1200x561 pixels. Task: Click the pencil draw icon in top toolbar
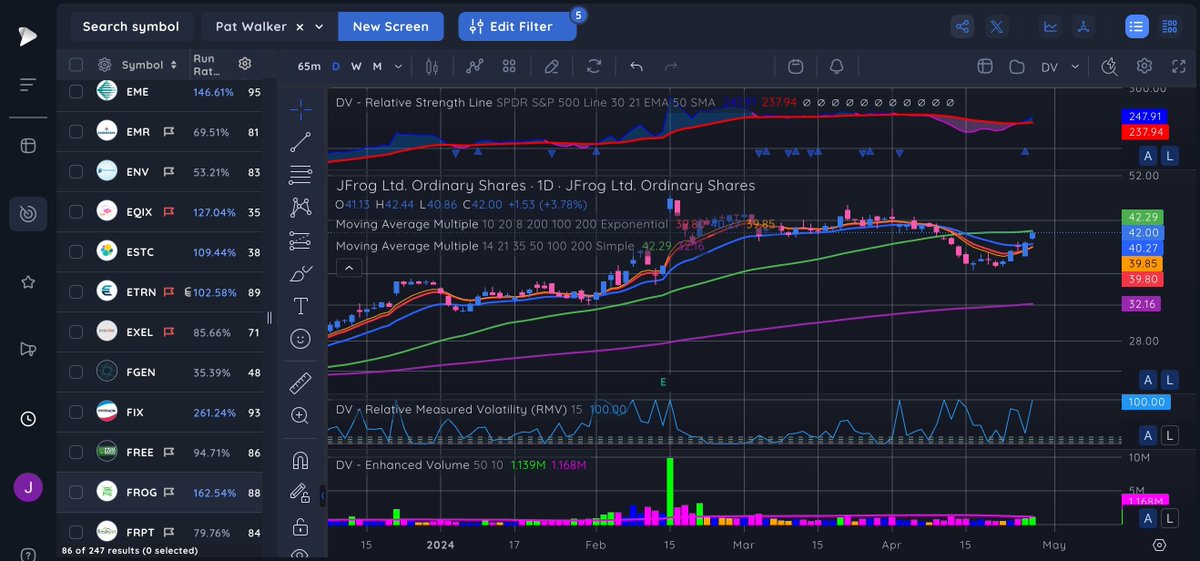[x=551, y=66]
